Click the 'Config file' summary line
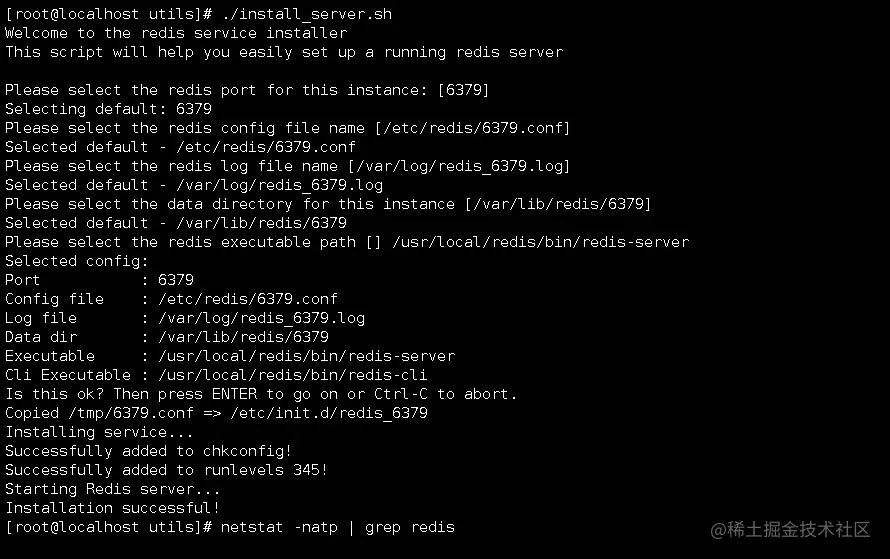 (x=171, y=299)
